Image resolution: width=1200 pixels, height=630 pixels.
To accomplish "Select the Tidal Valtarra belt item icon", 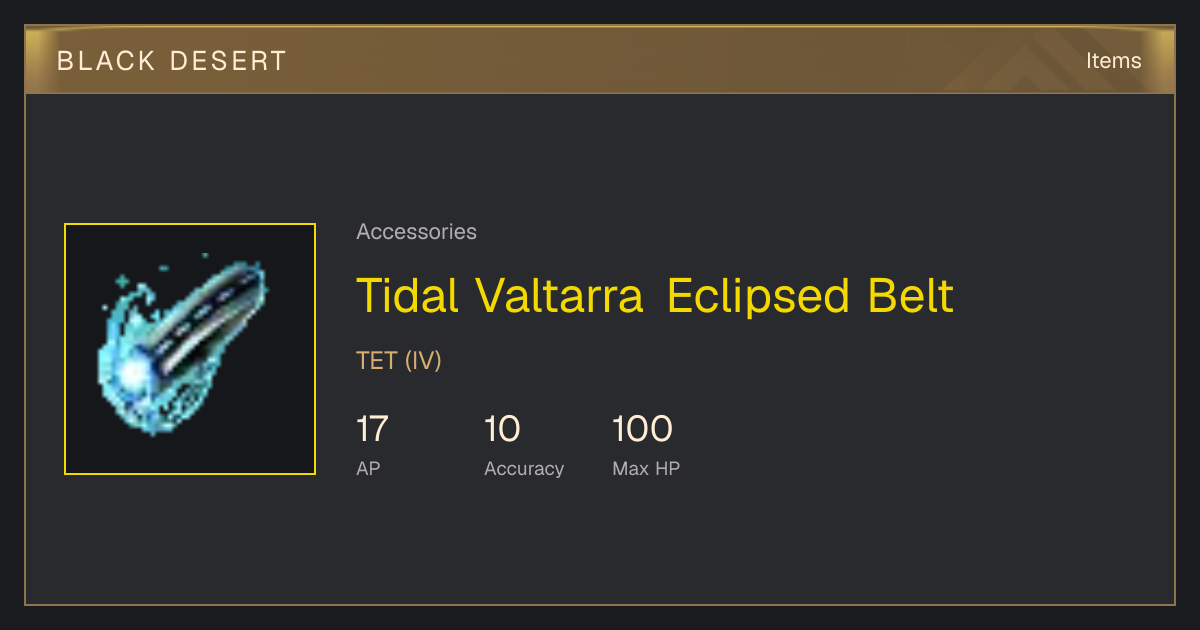I will (190, 349).
